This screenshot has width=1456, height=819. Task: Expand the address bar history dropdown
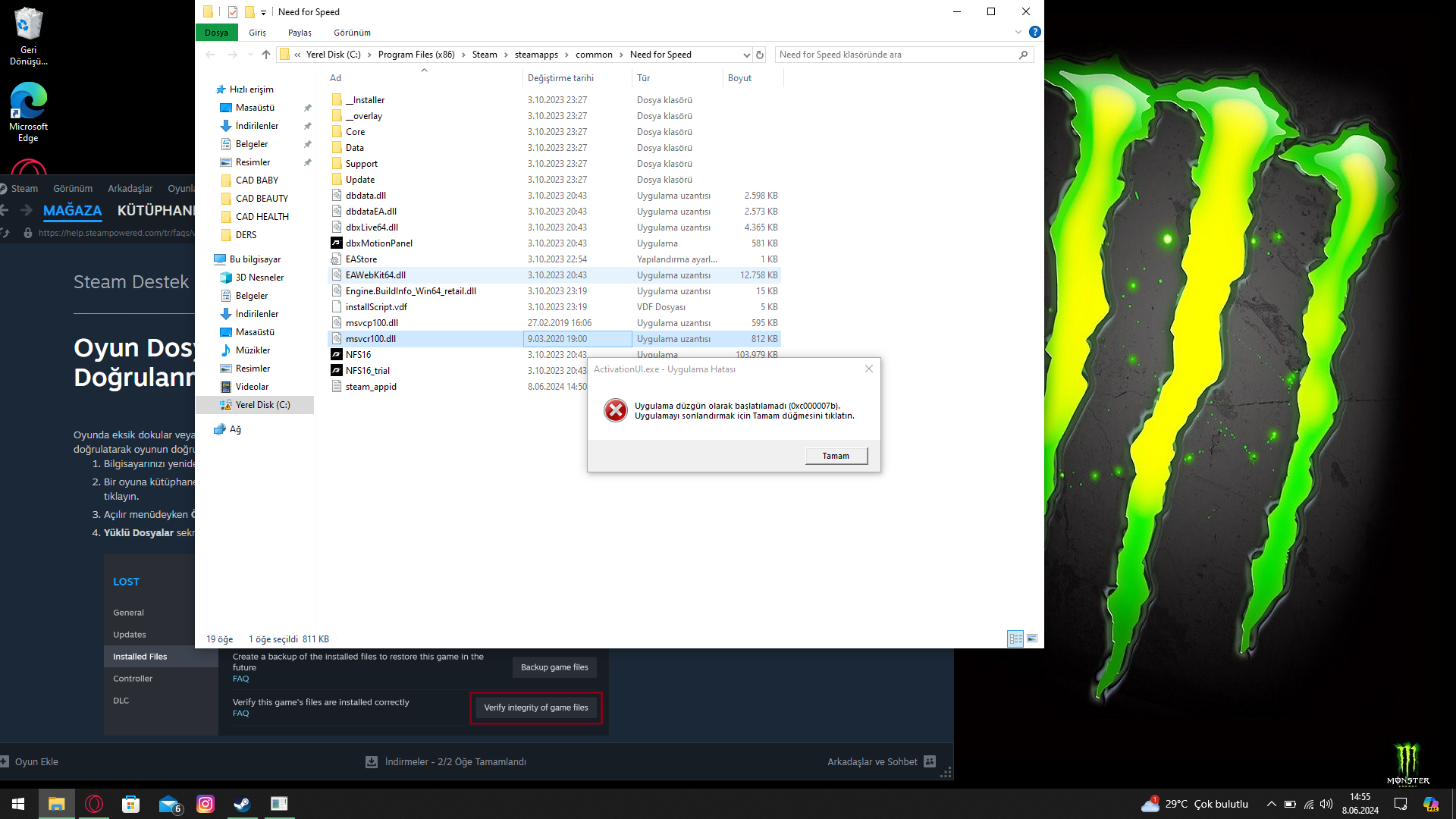pos(746,55)
